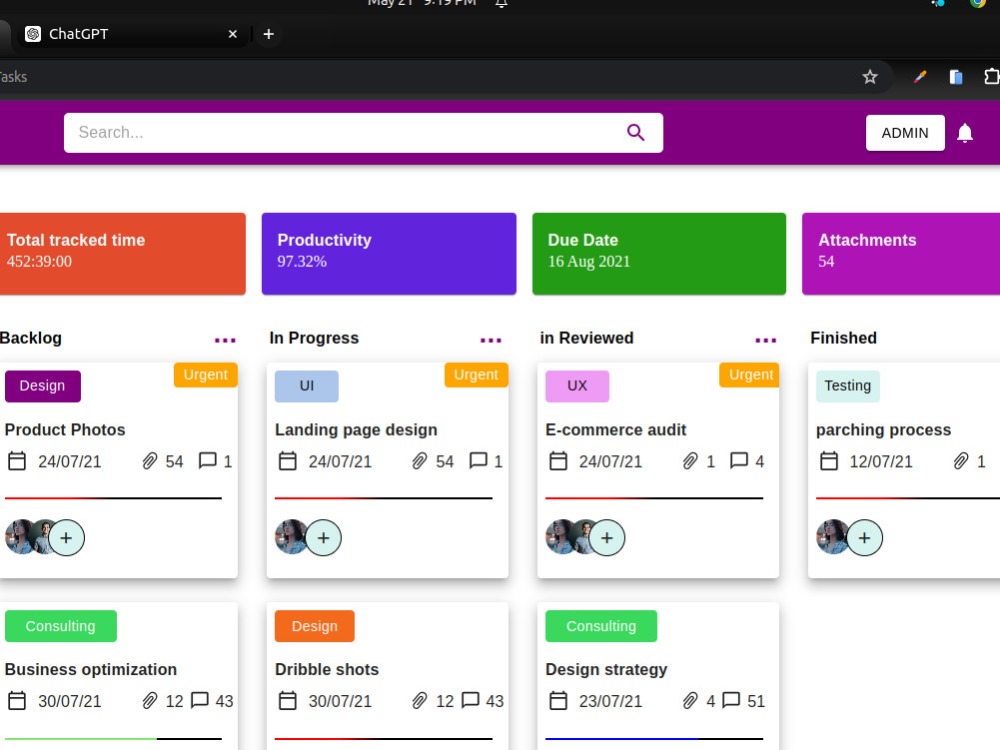Click calendar icon on E-commerce audit
The width and height of the screenshot is (1000, 750).
pyautogui.click(x=558, y=460)
